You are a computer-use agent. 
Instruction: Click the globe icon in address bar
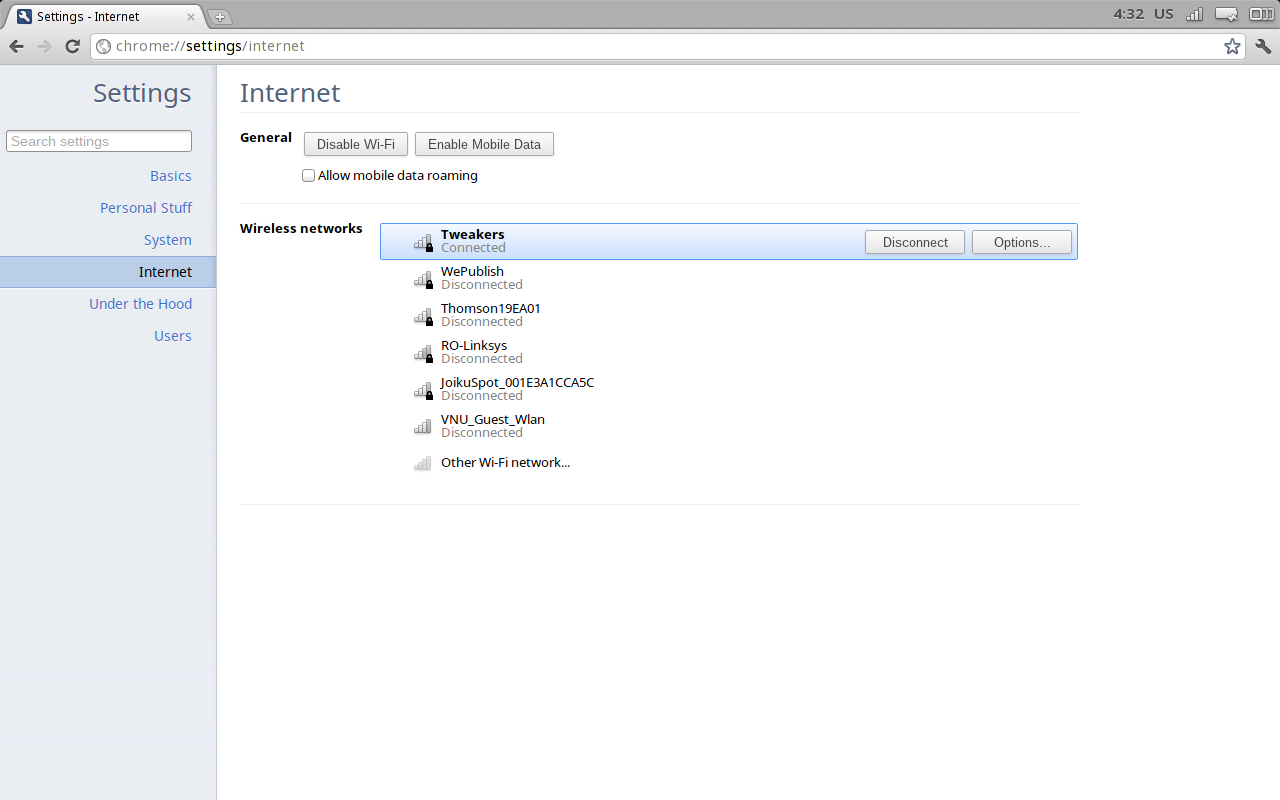103,46
